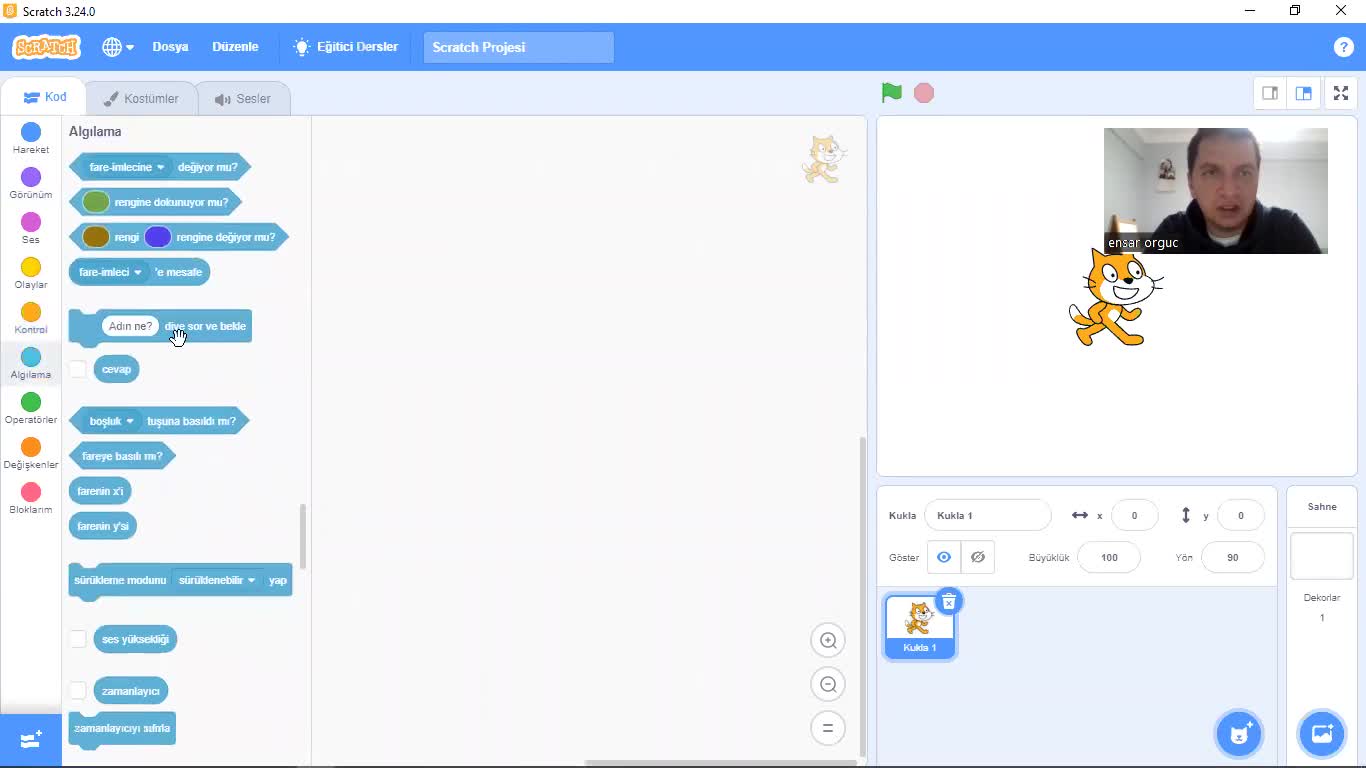The image size is (1366, 768).
Task: Select the Ses block category
Action: click(31, 228)
